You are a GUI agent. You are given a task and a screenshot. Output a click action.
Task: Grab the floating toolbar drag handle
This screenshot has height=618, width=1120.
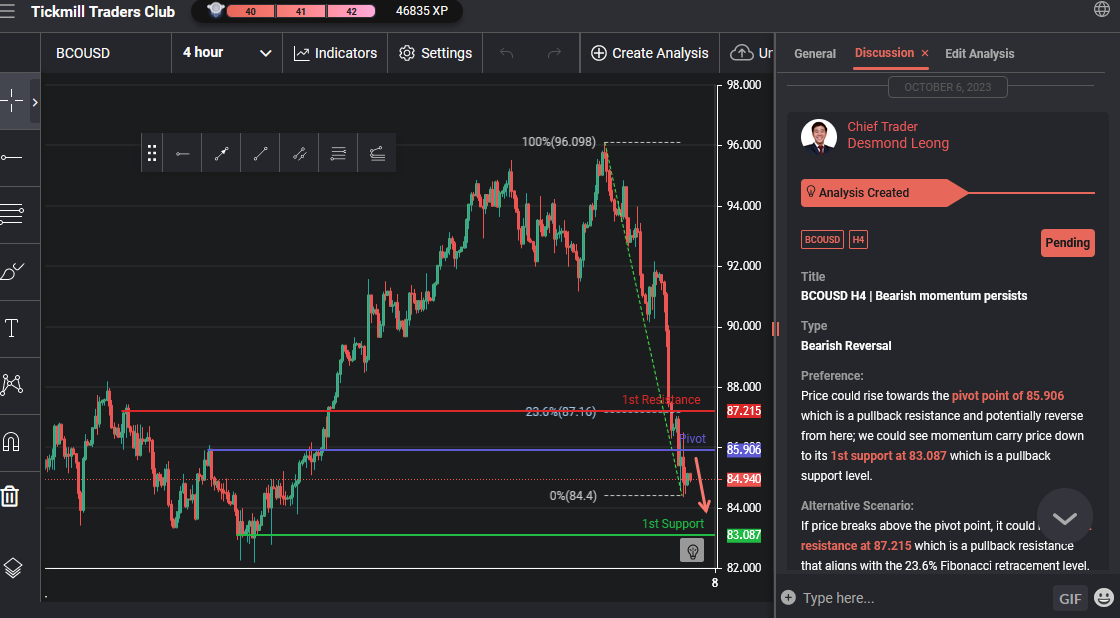[x=151, y=153]
